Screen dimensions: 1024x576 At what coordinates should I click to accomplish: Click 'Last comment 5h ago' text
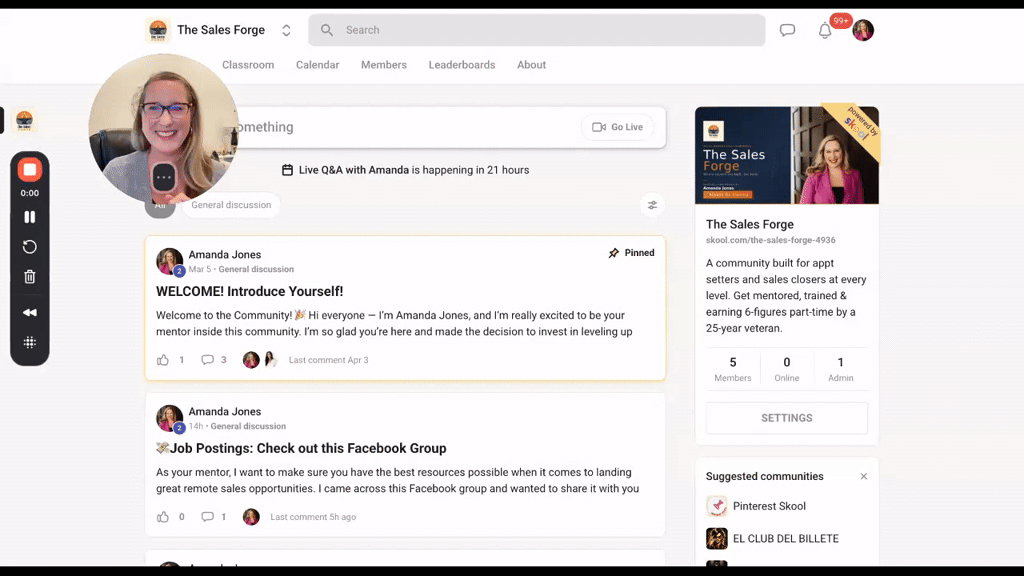coord(313,517)
